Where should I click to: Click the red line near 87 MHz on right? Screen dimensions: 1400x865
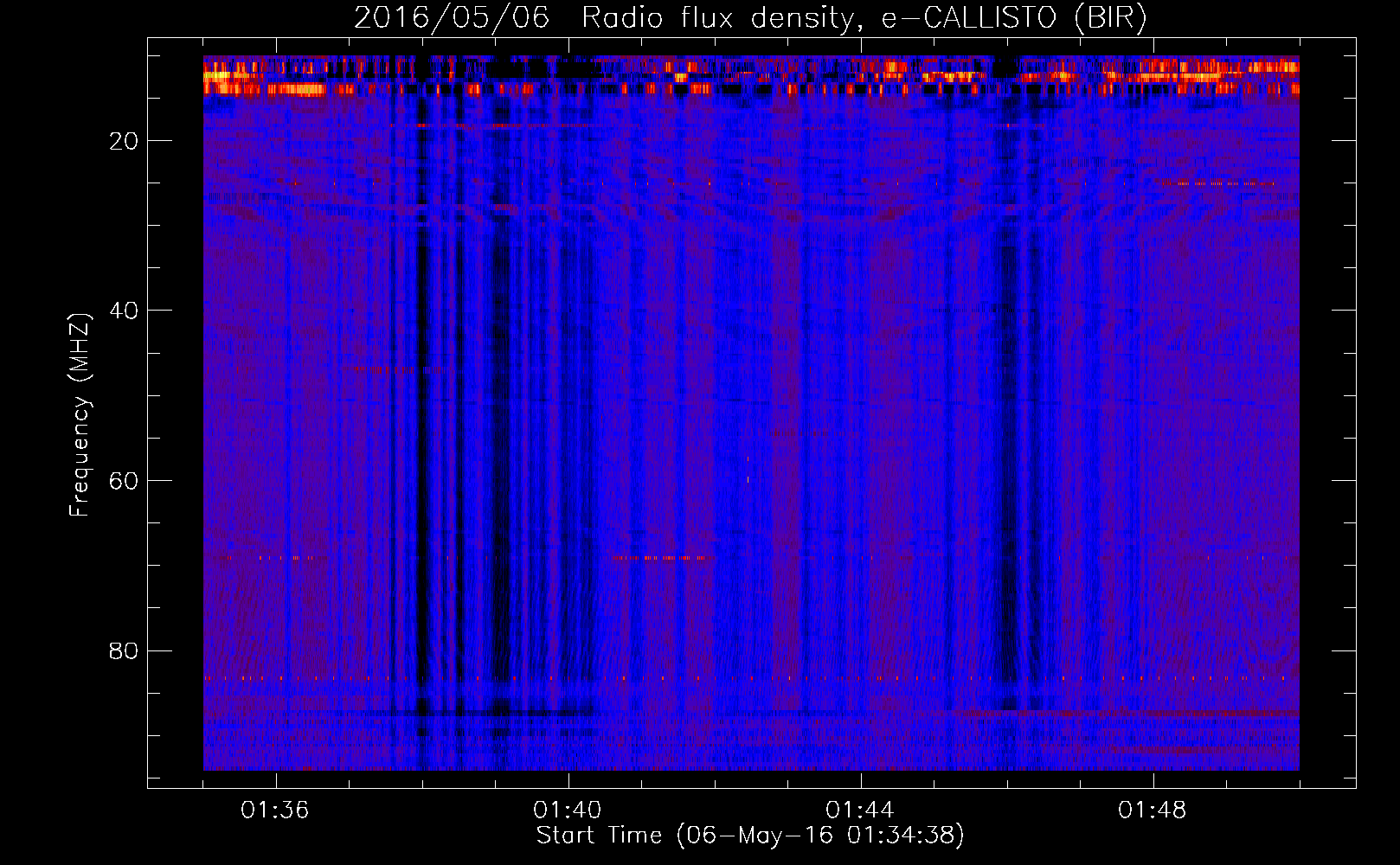[1125, 713]
